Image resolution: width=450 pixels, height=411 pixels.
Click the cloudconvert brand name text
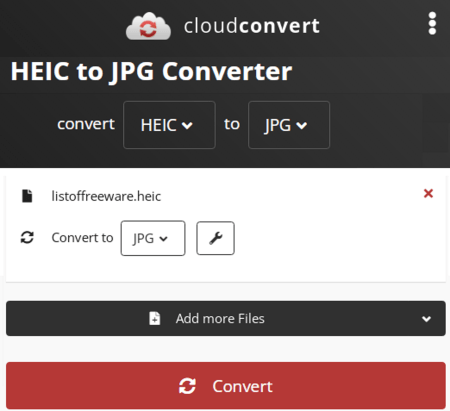point(252,26)
